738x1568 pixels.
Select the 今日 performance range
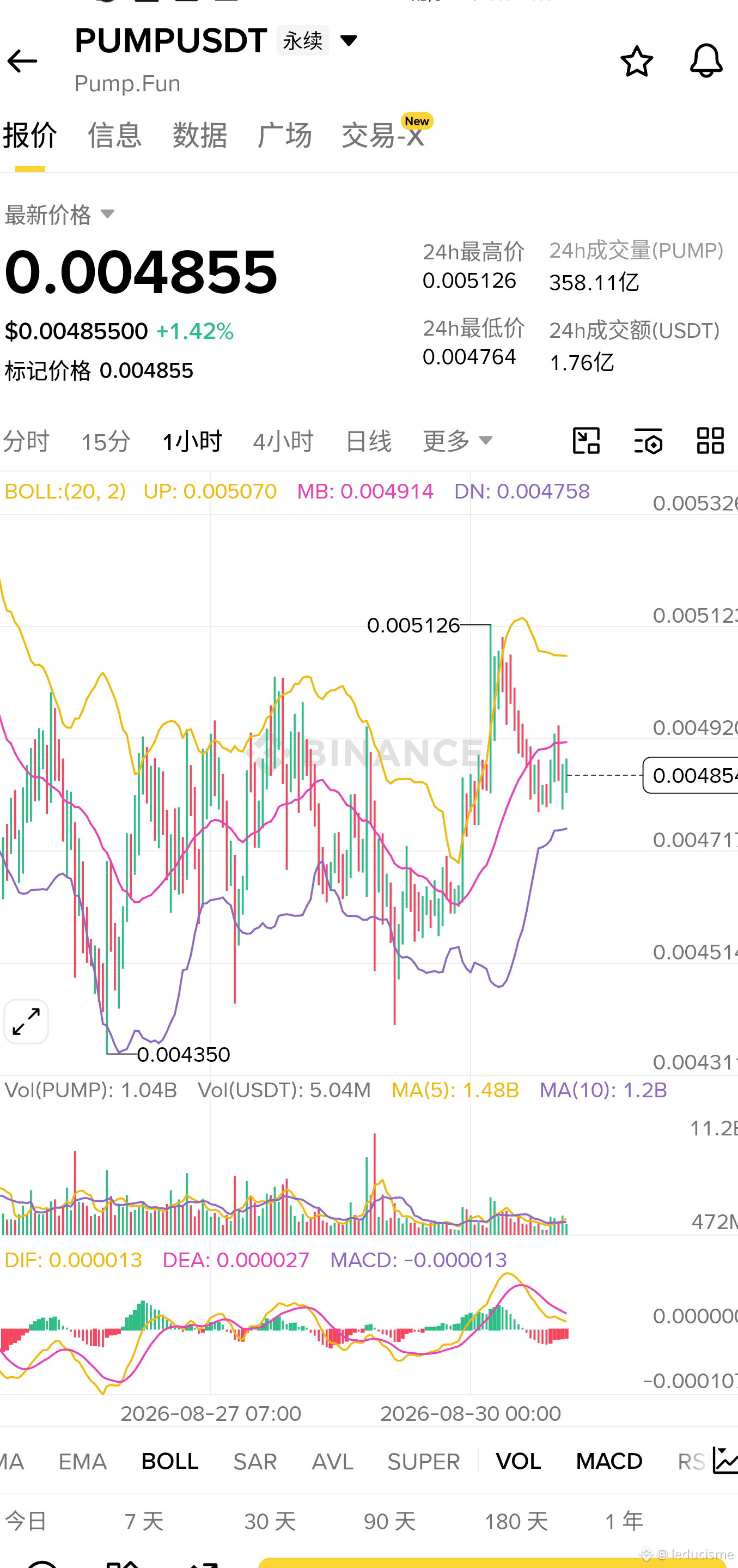(26, 1521)
